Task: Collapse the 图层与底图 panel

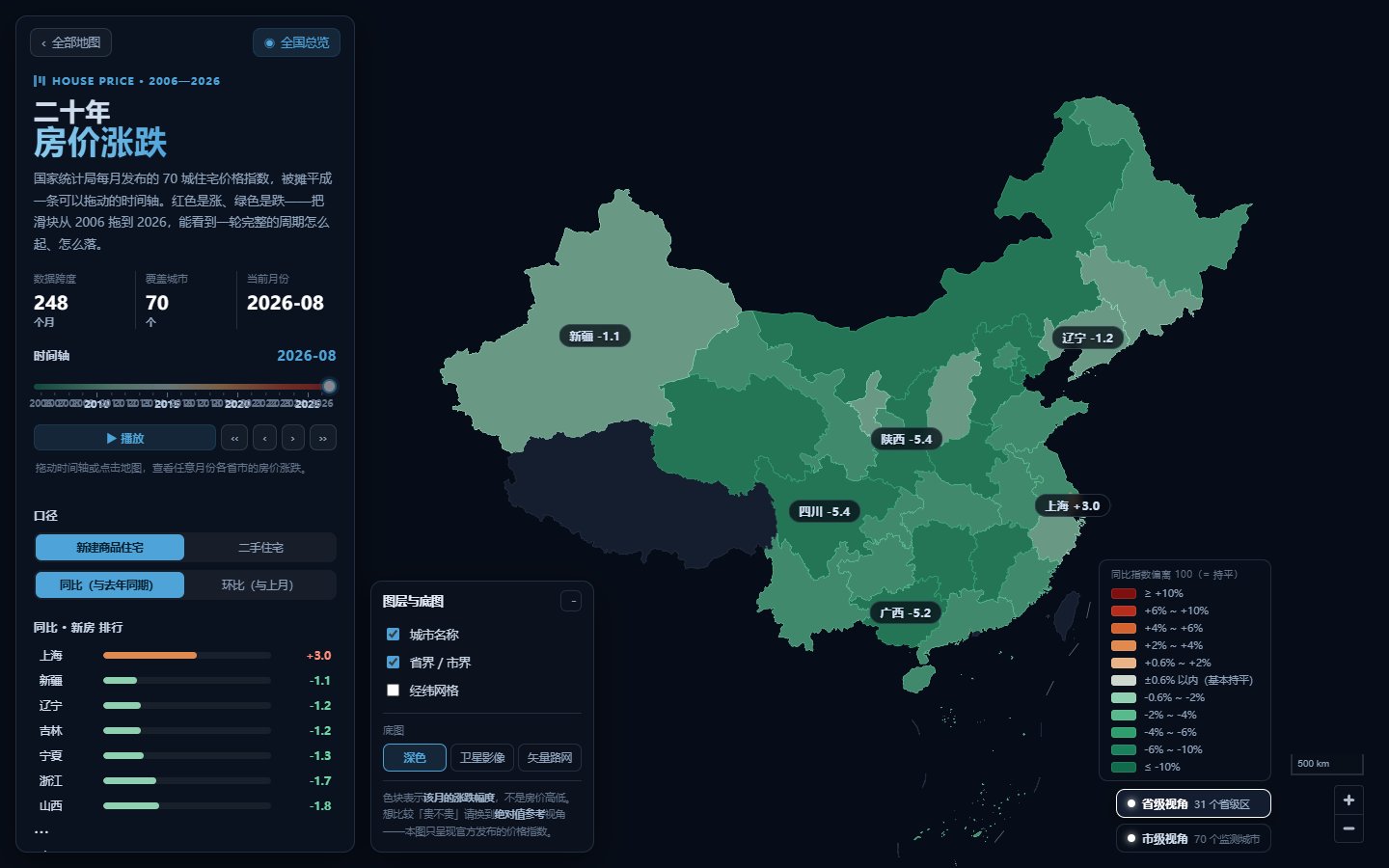Action: tap(572, 601)
